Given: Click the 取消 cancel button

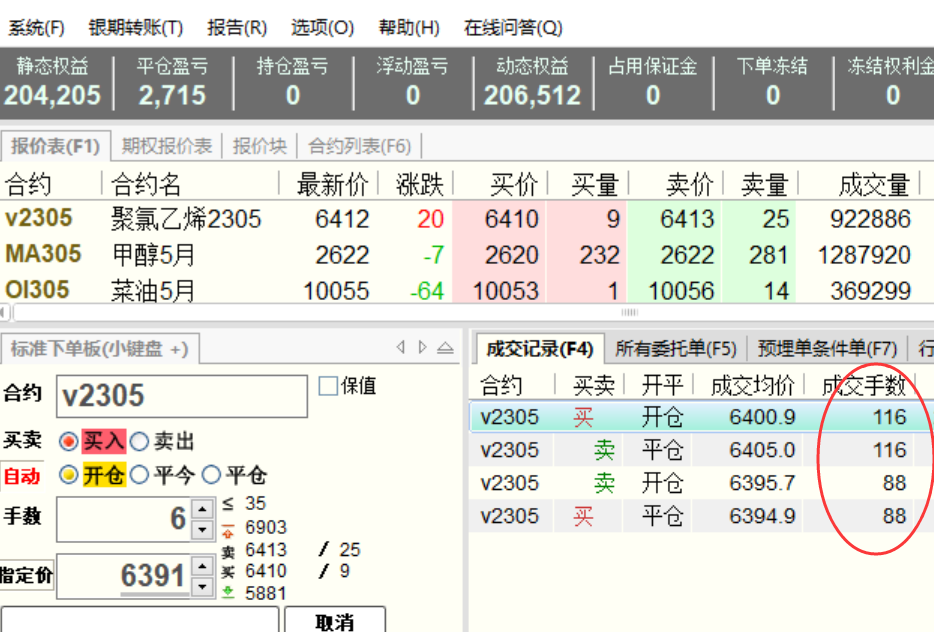Looking at the screenshot, I should [x=334, y=622].
